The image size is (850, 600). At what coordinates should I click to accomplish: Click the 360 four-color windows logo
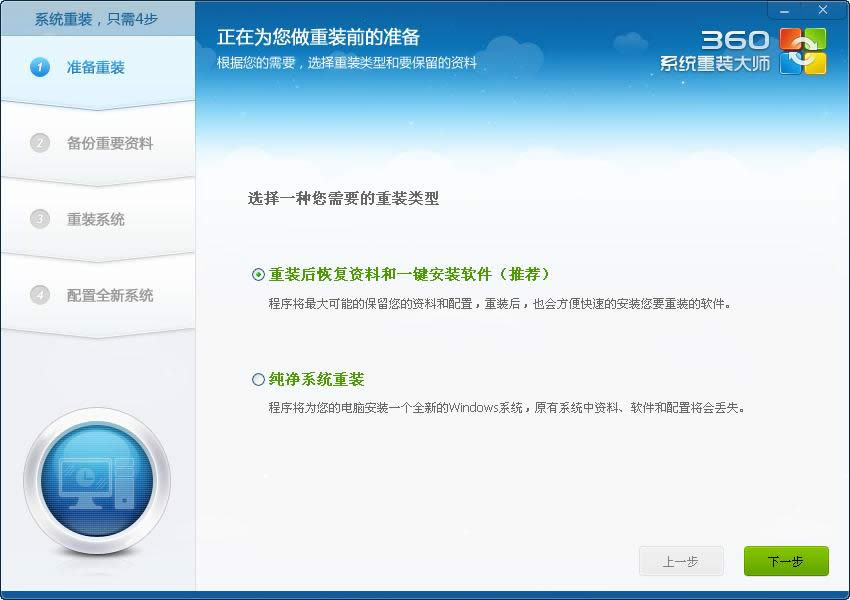click(803, 50)
